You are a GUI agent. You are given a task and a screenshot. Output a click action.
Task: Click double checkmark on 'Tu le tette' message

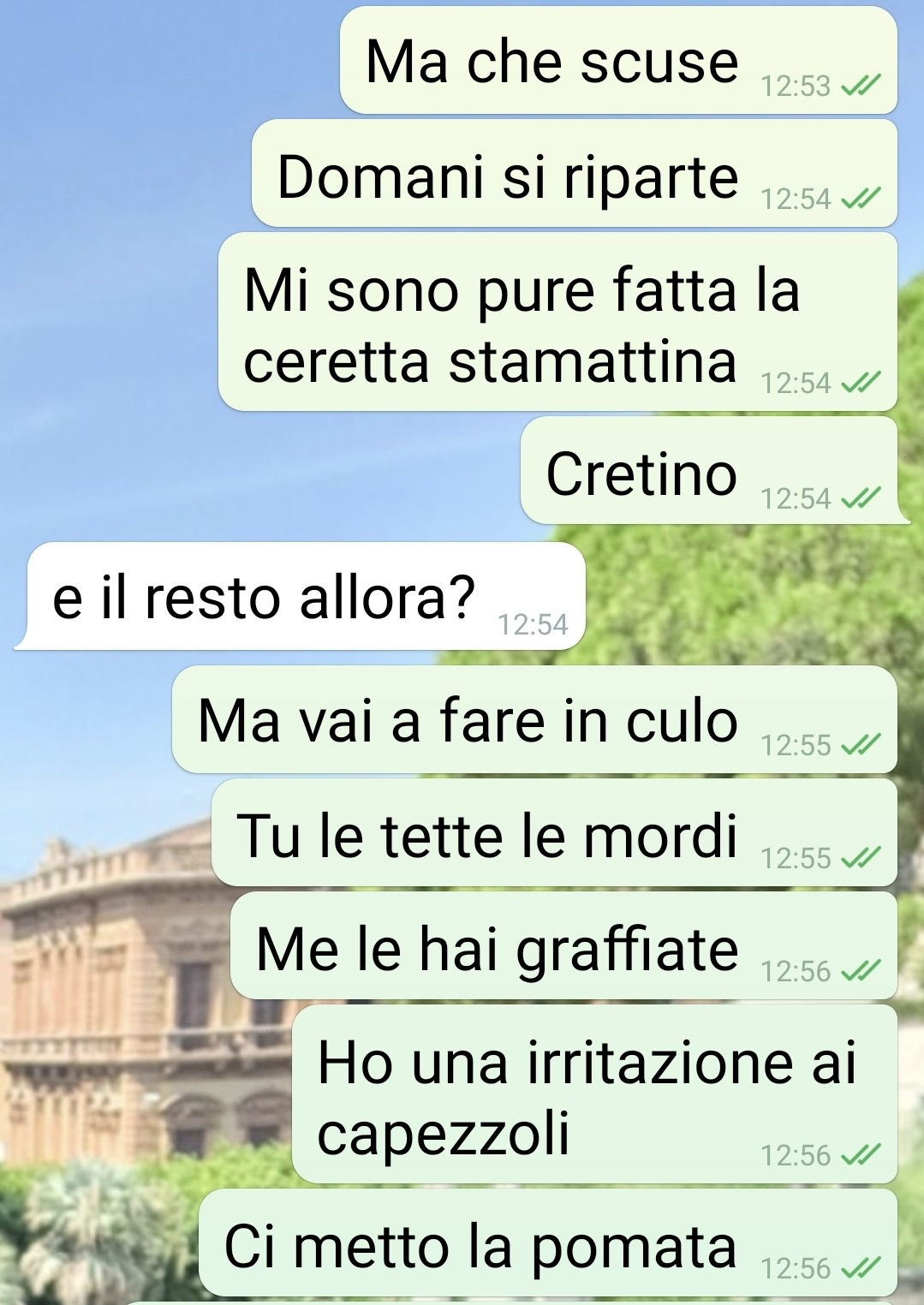click(861, 857)
